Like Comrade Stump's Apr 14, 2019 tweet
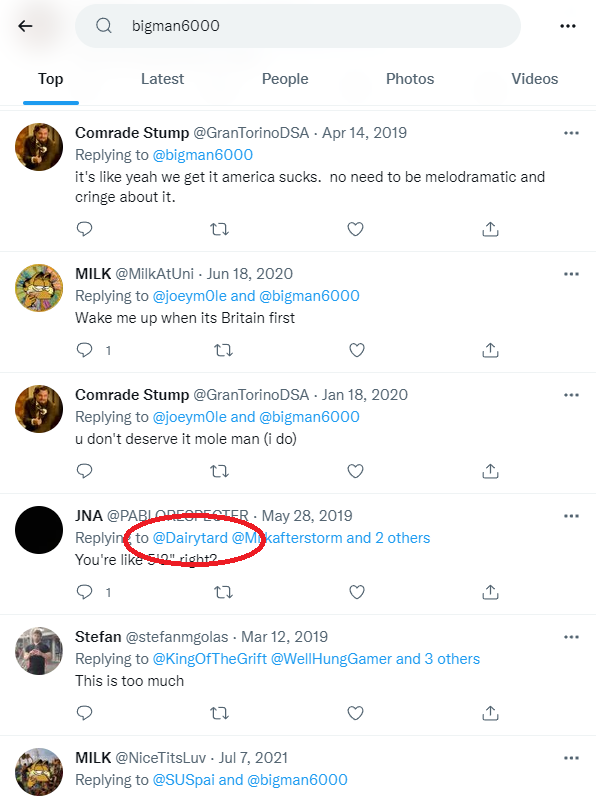 pyautogui.click(x=355, y=229)
